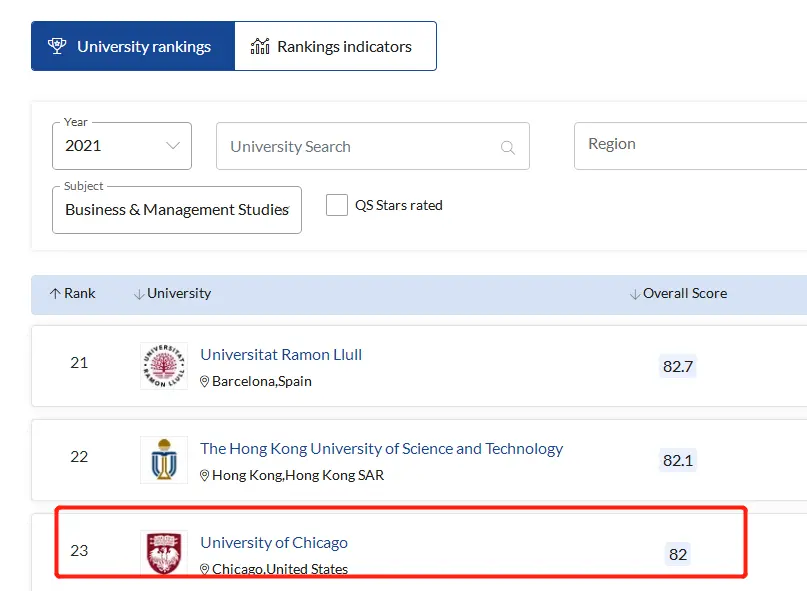Viewport: 807px width, 591px height.
Task: Click the location pin beside Hong Kong,Hong Kong SAR
Action: click(204, 475)
